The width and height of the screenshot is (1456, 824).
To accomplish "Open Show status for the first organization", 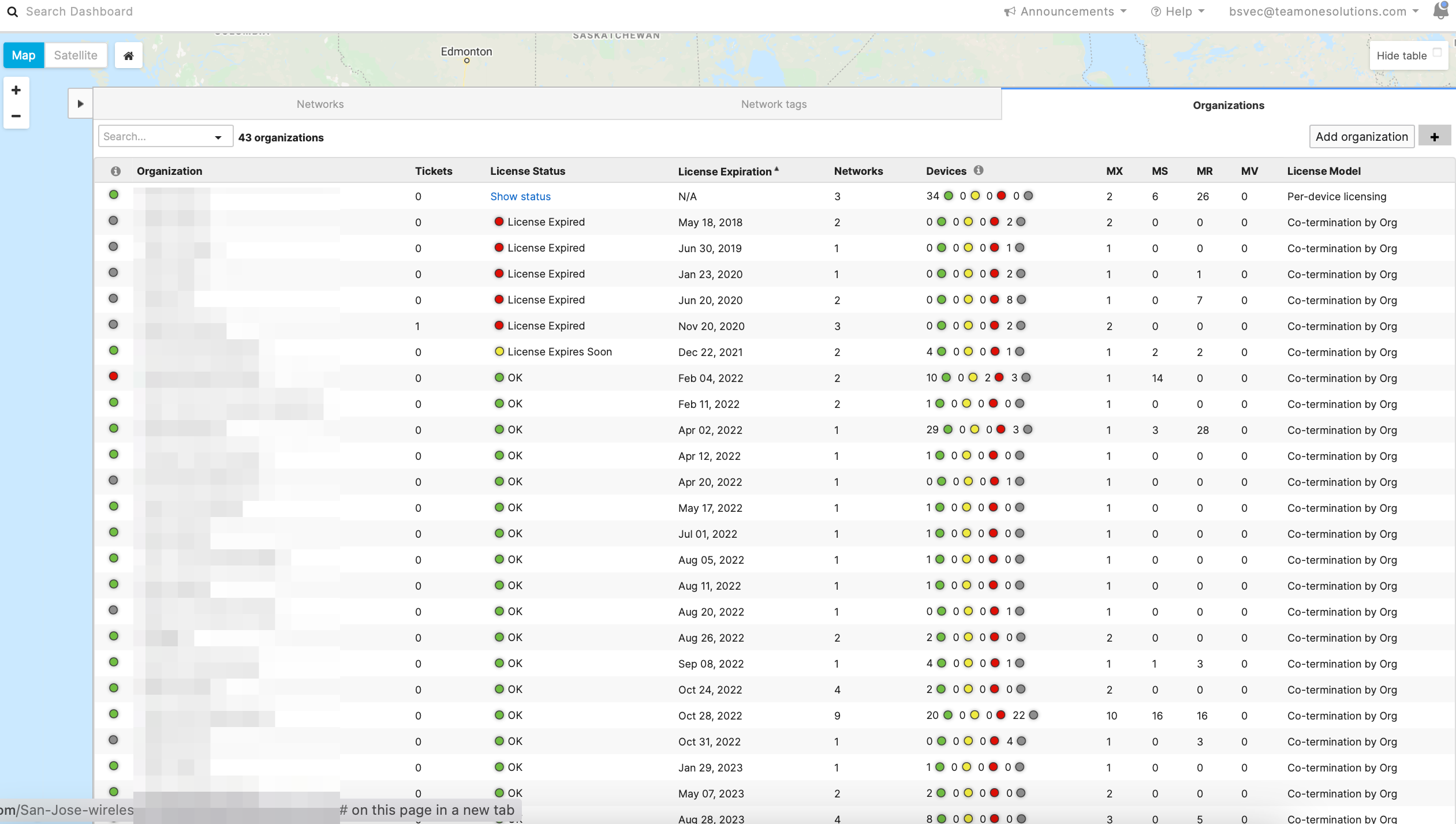I will click(520, 196).
